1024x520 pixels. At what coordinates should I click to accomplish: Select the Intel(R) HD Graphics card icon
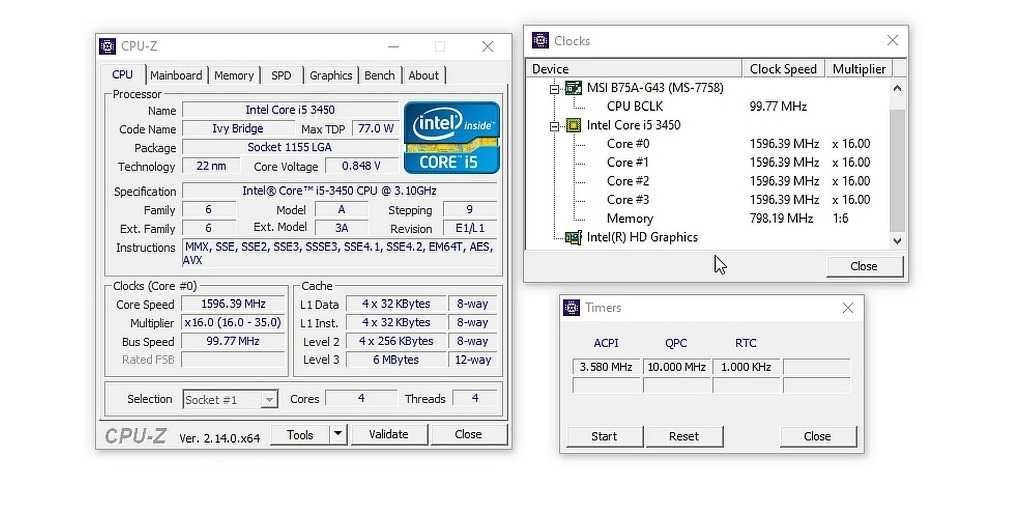point(573,237)
